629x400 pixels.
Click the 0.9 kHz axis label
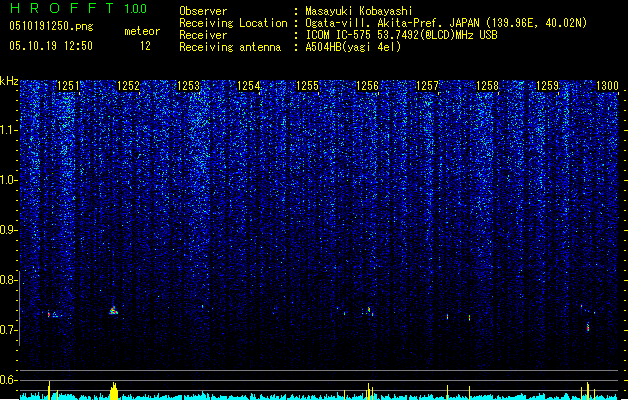click(x=8, y=230)
